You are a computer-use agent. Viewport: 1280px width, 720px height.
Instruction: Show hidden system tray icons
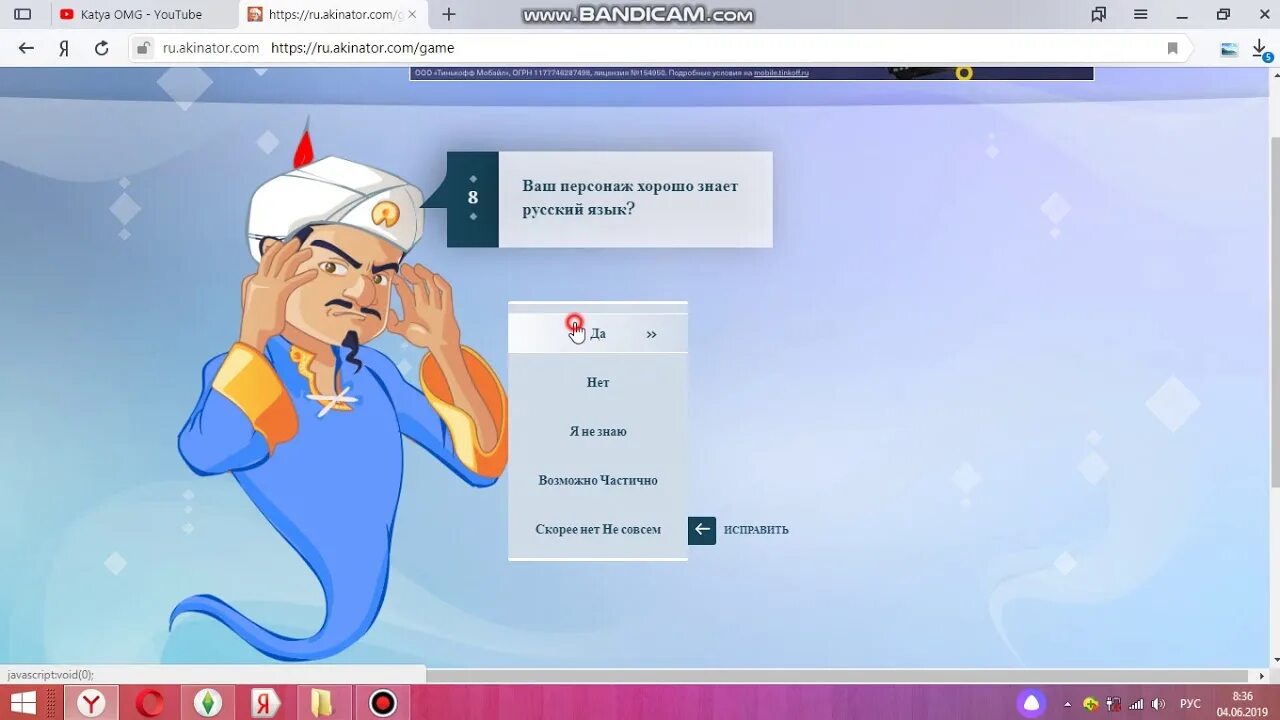(x=1067, y=703)
